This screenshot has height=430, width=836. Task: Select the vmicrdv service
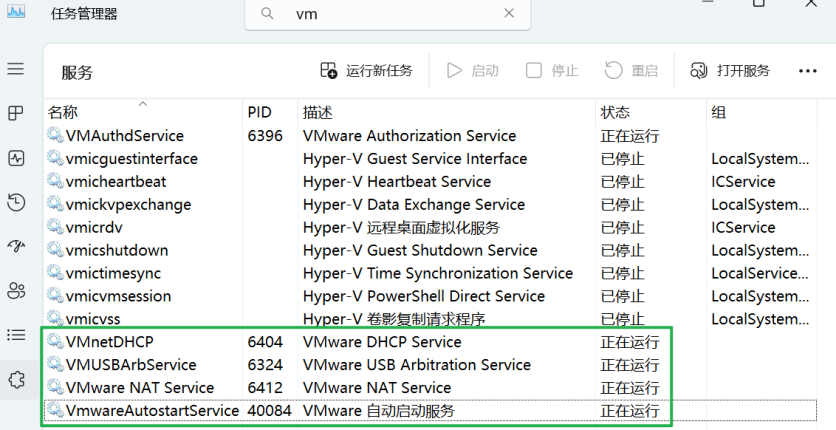tap(431, 227)
